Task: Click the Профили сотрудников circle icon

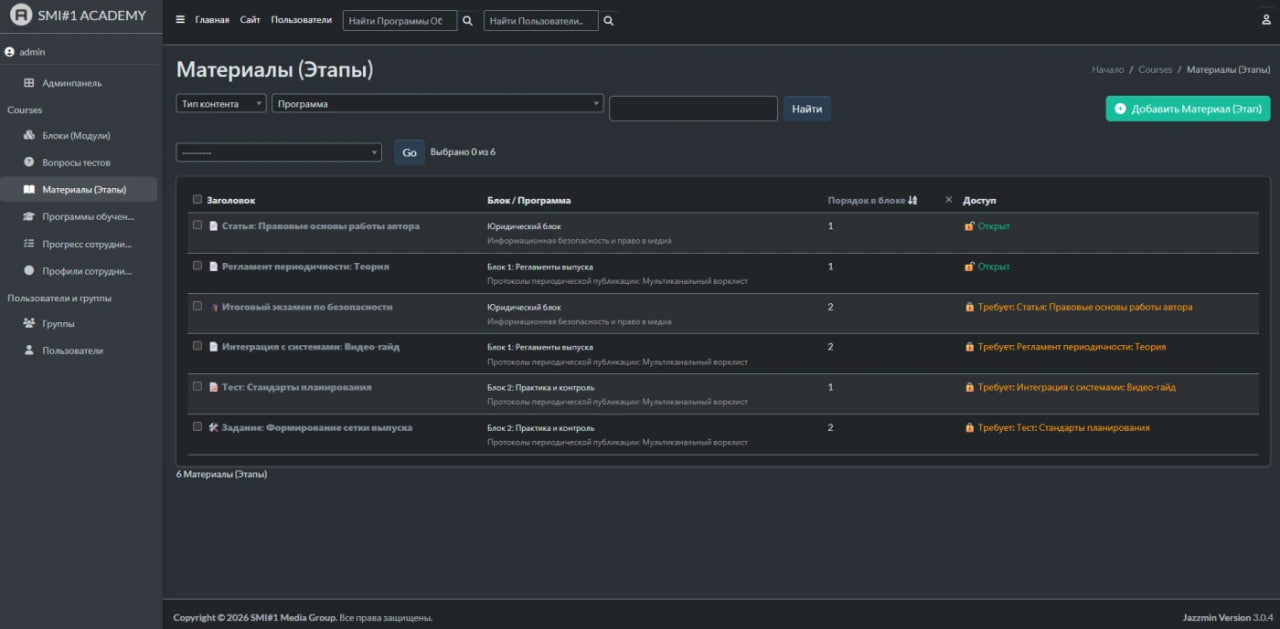Action: (29, 270)
